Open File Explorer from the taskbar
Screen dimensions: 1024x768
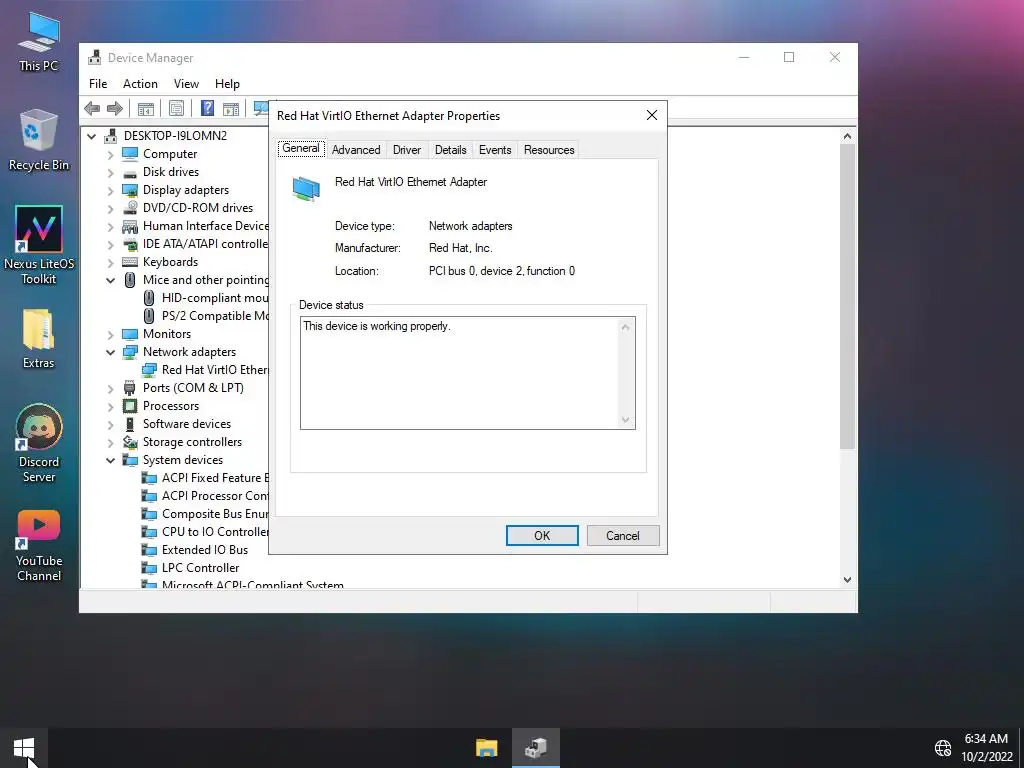point(487,748)
